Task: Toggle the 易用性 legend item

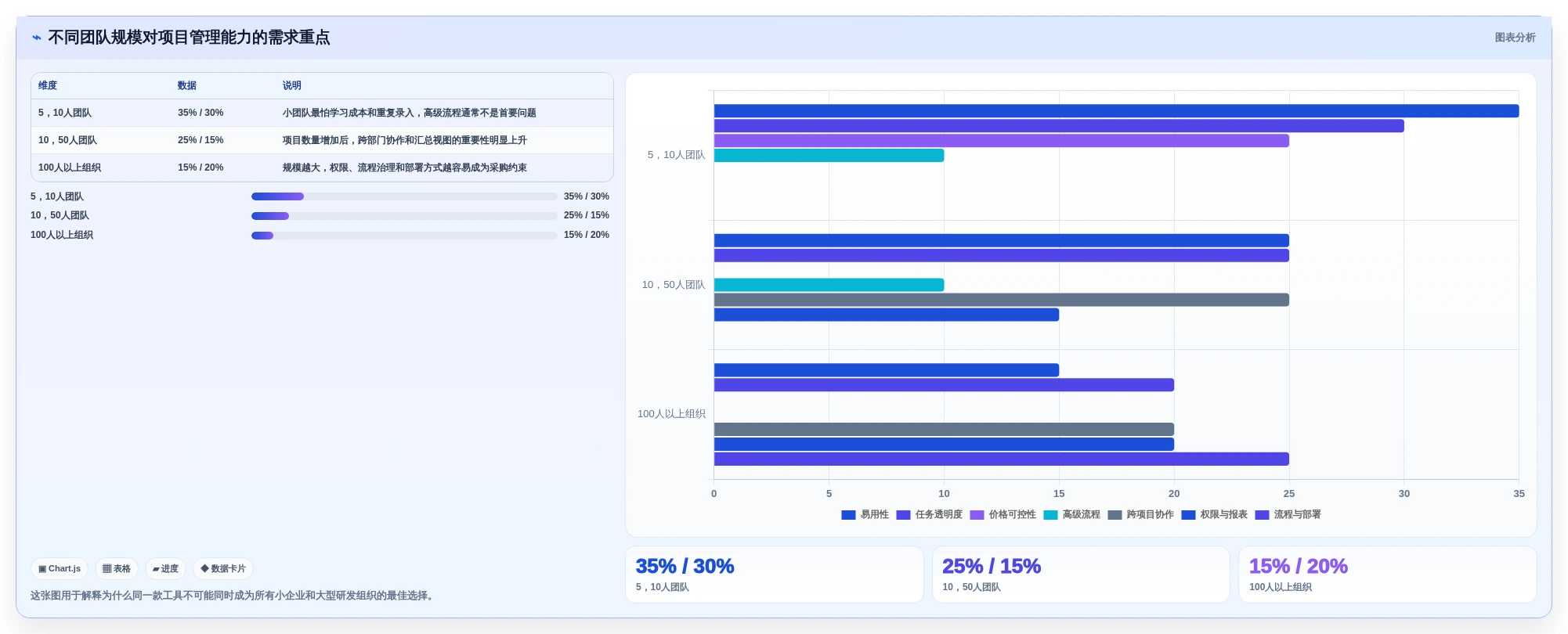Action: point(865,515)
